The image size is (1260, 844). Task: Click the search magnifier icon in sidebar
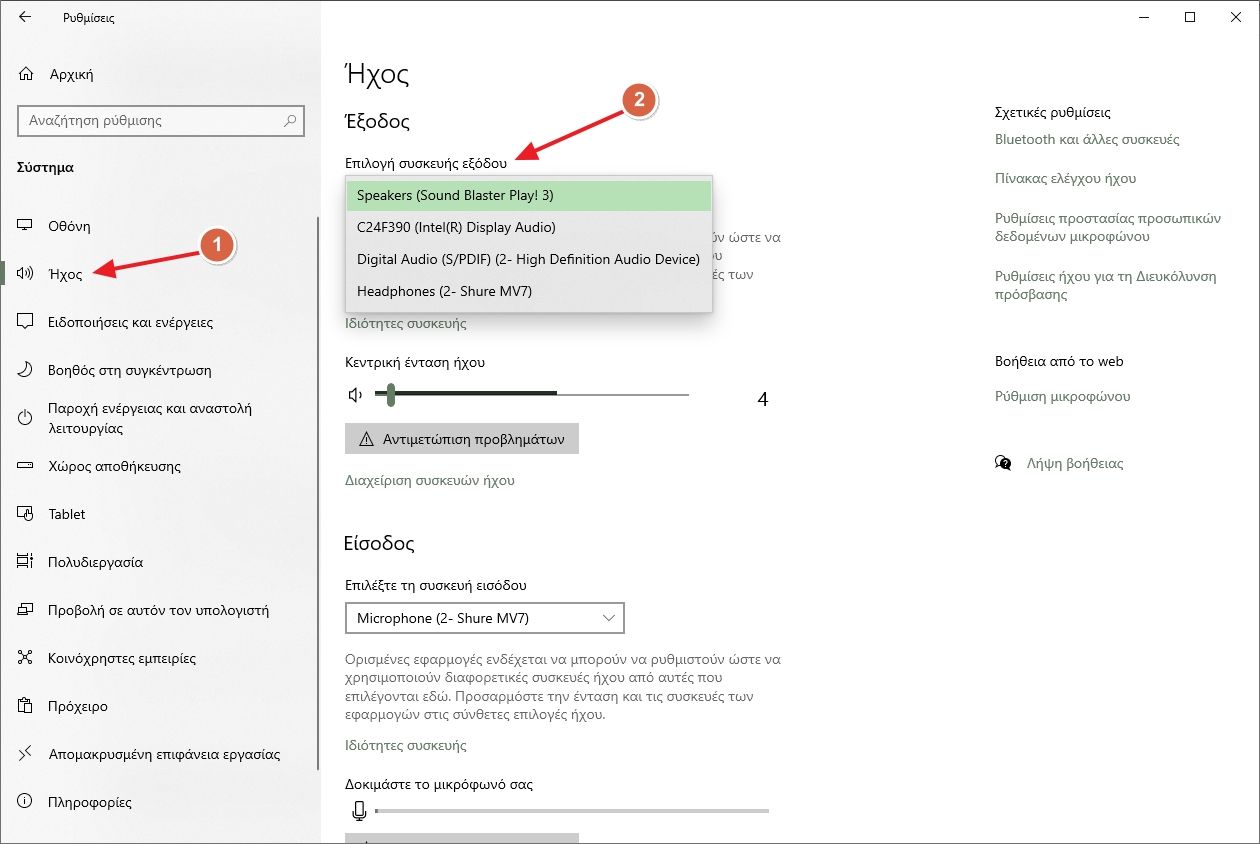(290, 121)
